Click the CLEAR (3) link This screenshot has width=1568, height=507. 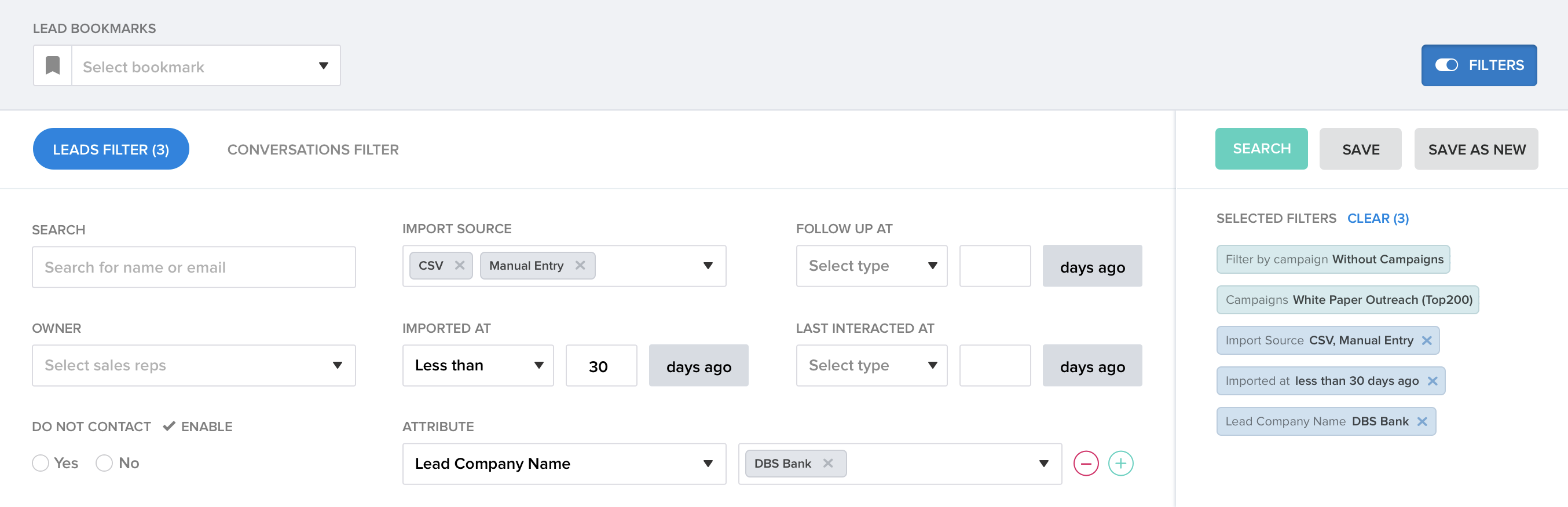click(1378, 219)
